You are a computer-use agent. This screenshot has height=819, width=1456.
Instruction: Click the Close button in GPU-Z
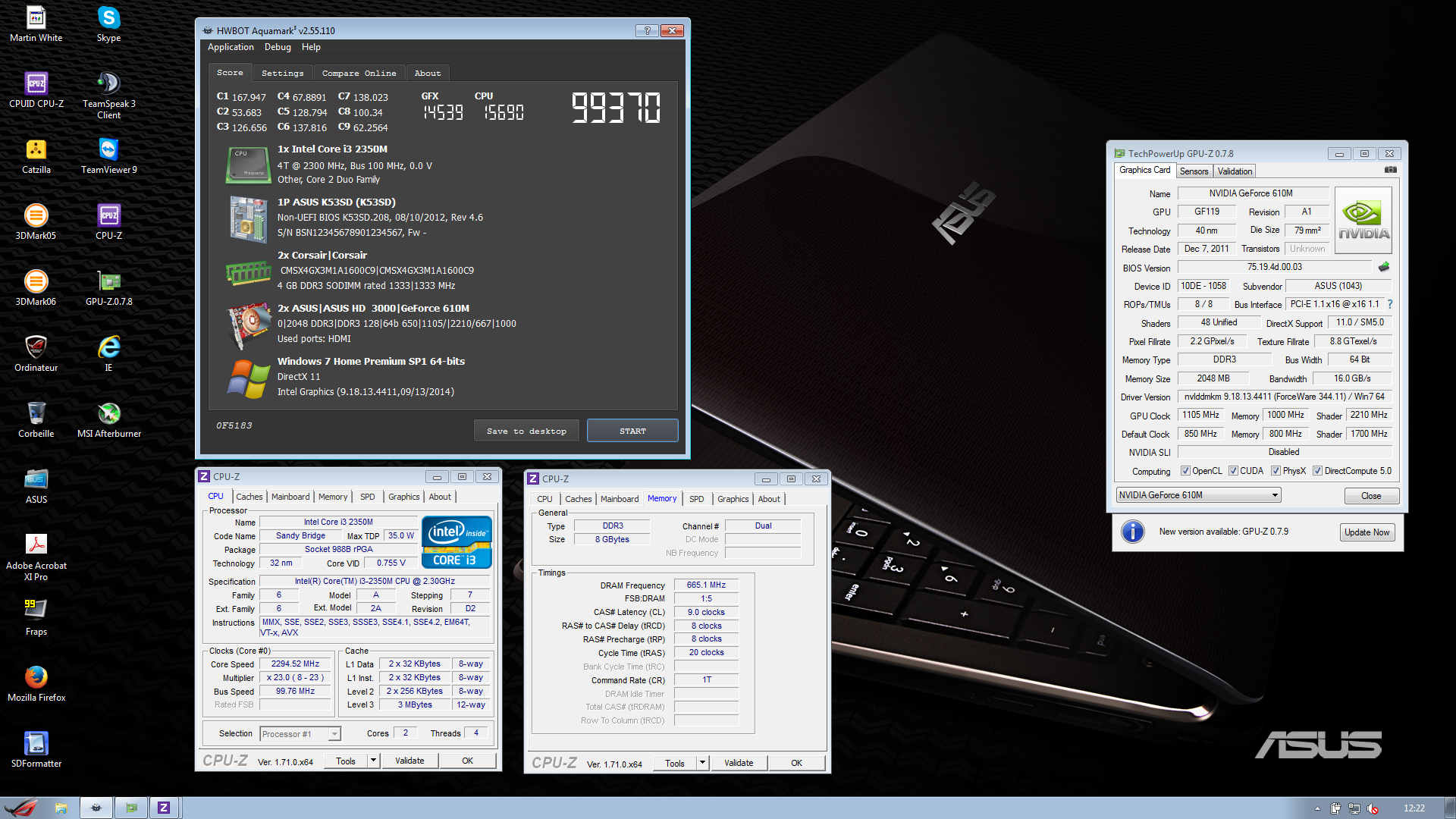click(1371, 496)
